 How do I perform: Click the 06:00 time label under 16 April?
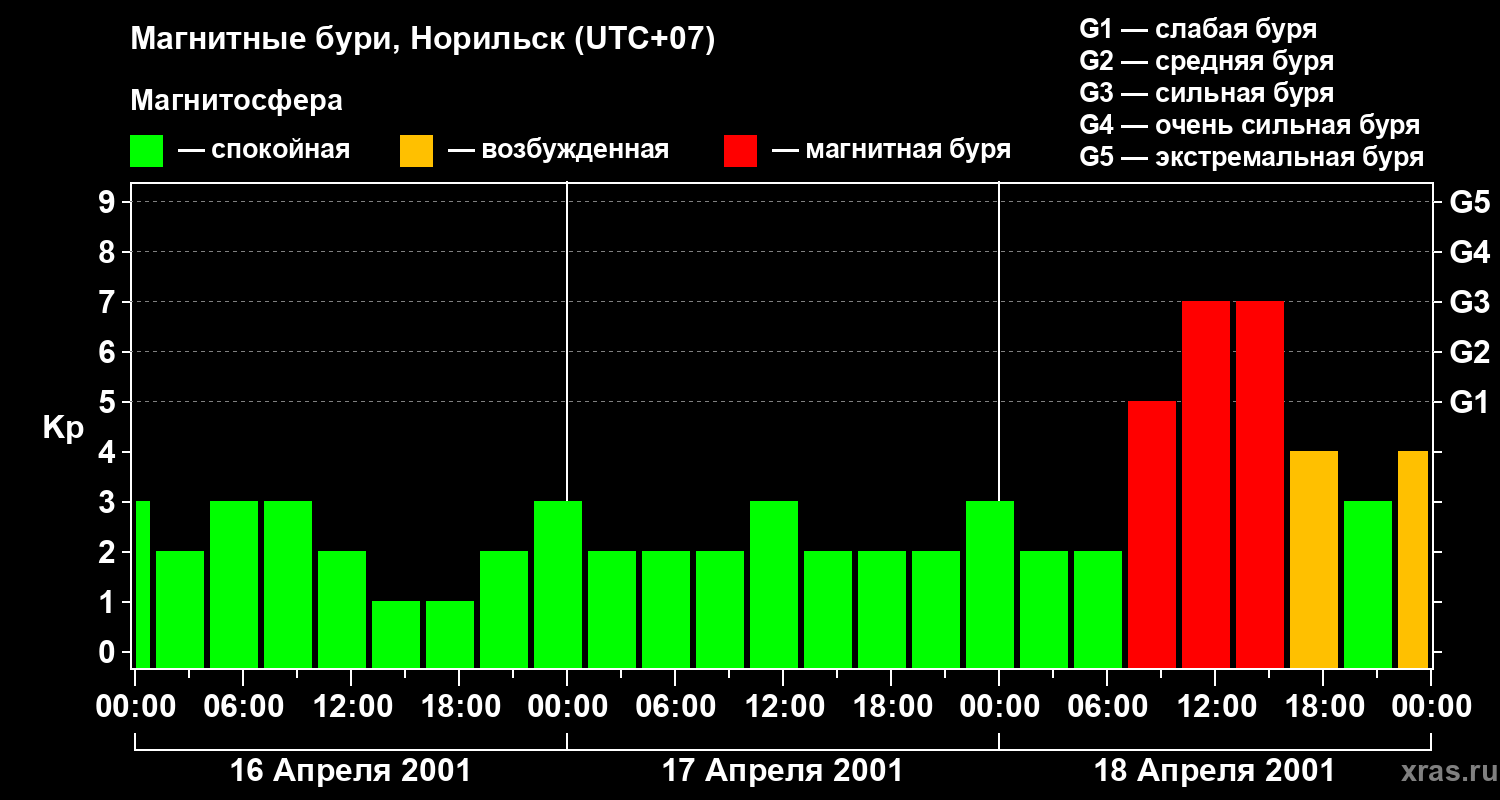point(242,707)
